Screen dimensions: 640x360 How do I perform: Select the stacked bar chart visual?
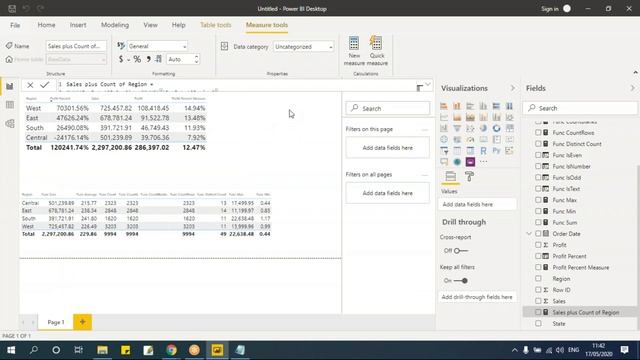444,106
